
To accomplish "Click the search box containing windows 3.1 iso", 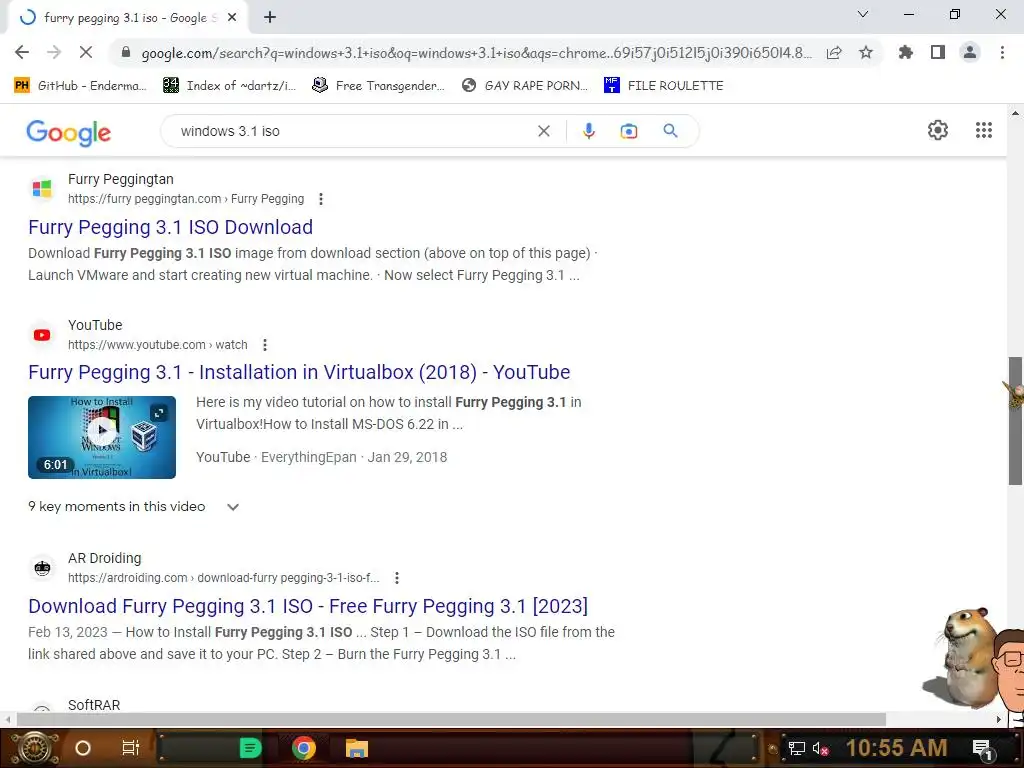I will (353, 131).
